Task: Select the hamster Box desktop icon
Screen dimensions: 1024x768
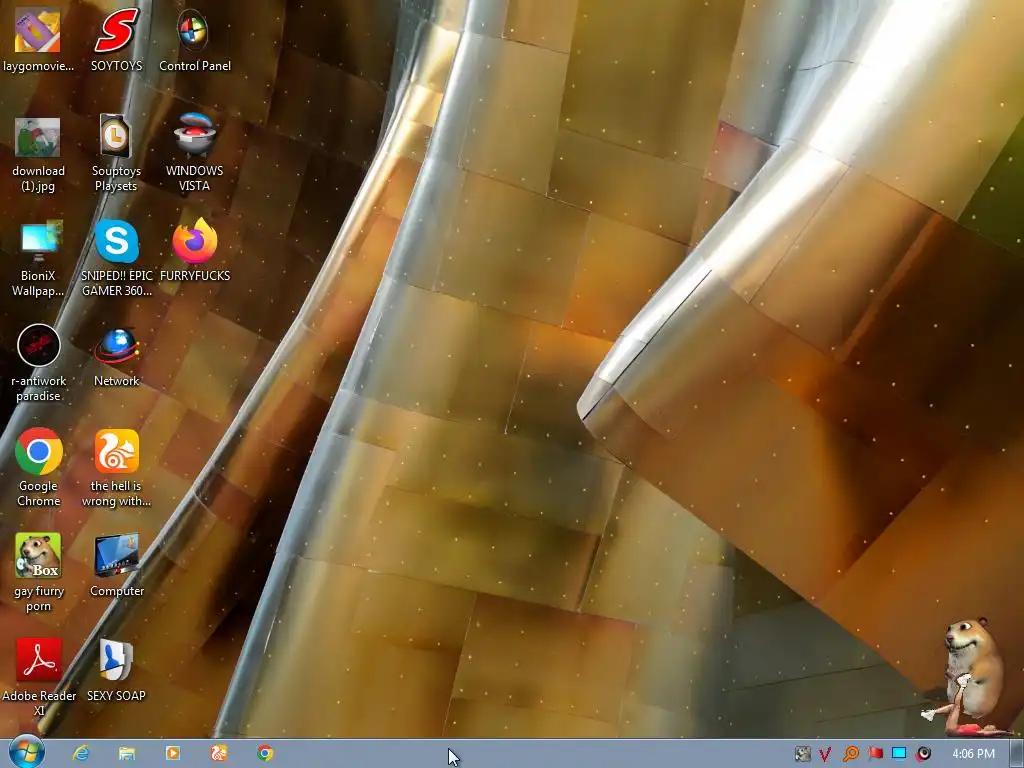Action: [38, 573]
